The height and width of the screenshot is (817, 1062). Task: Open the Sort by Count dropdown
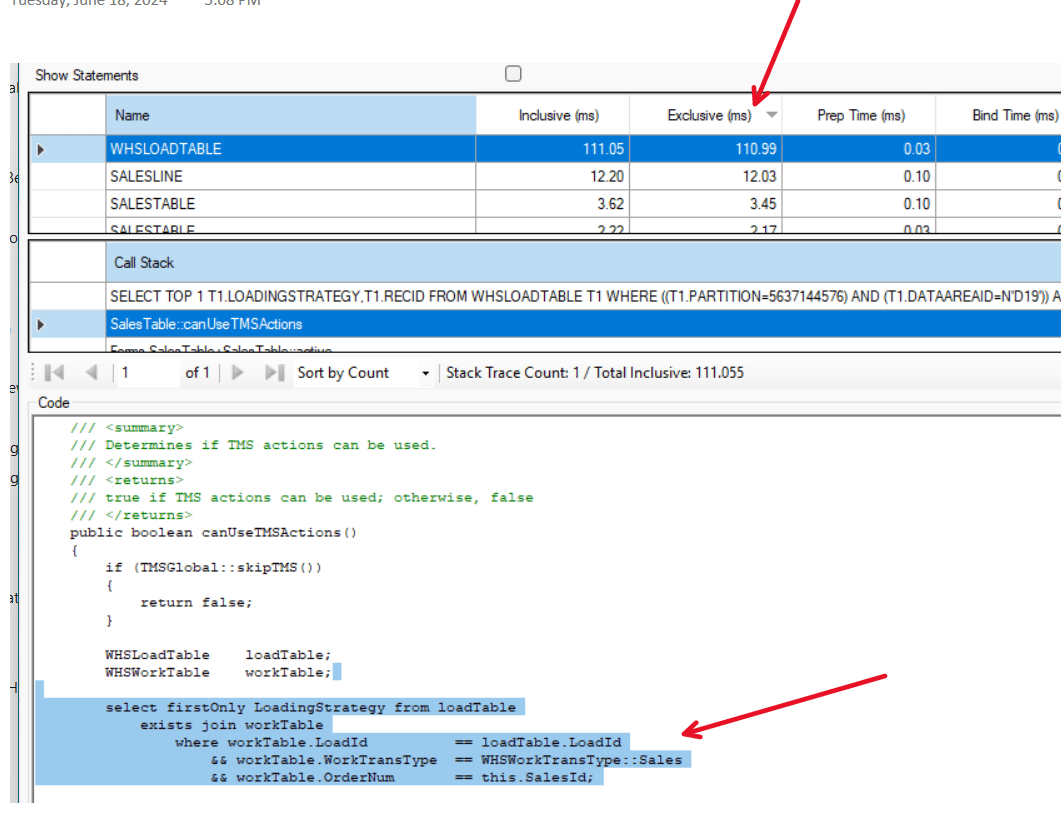click(x=425, y=373)
